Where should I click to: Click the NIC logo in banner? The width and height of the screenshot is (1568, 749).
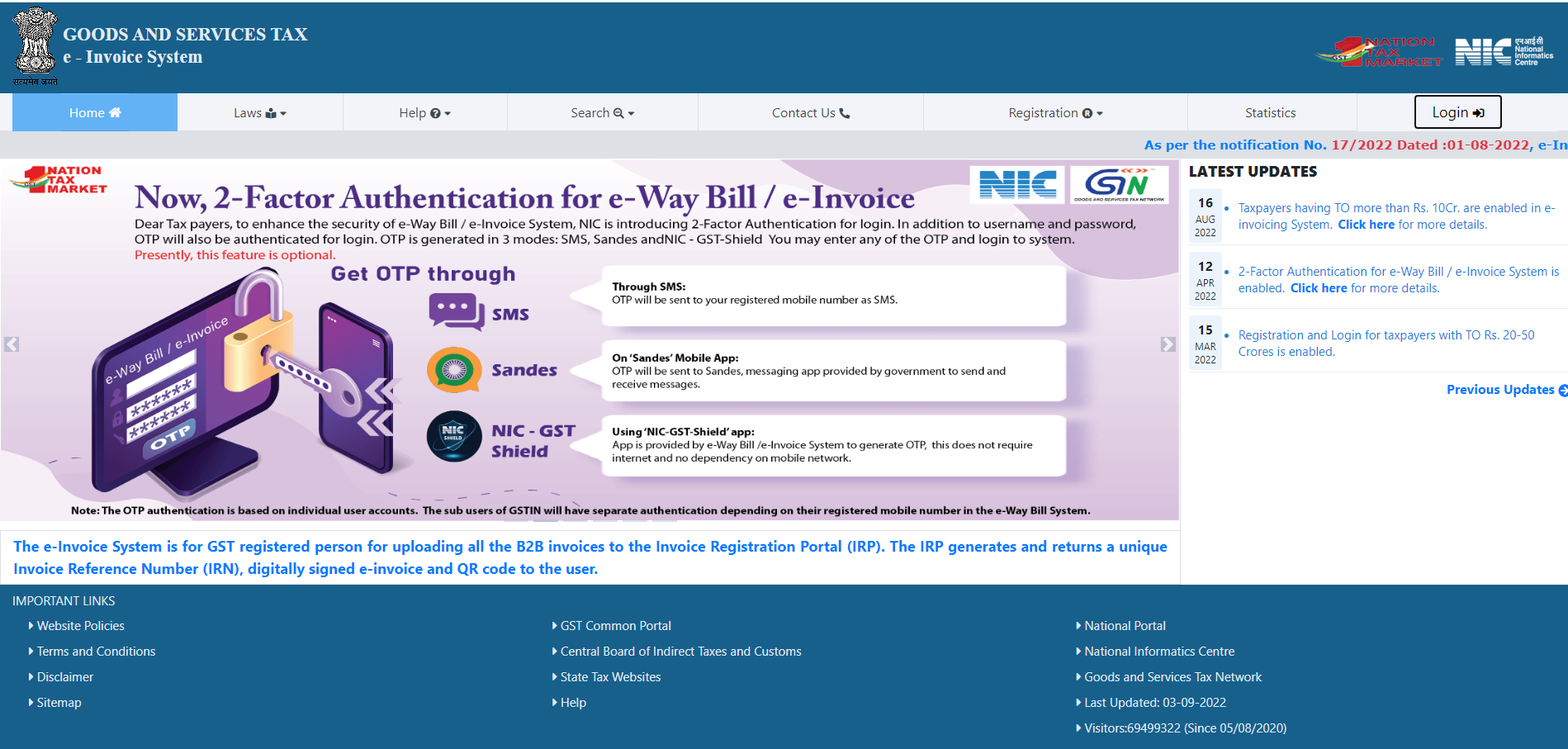click(x=1017, y=184)
